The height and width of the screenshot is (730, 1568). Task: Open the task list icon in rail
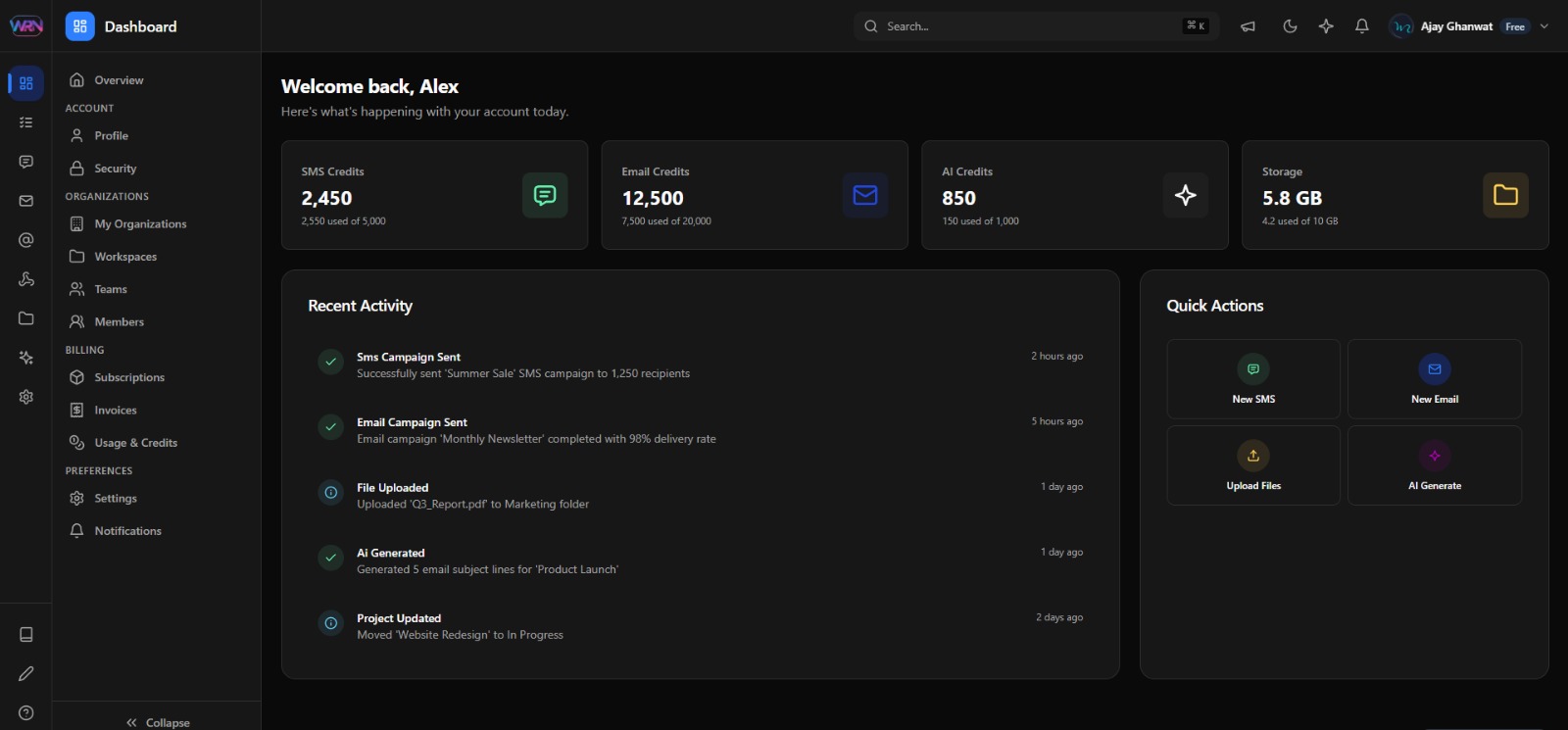click(26, 122)
